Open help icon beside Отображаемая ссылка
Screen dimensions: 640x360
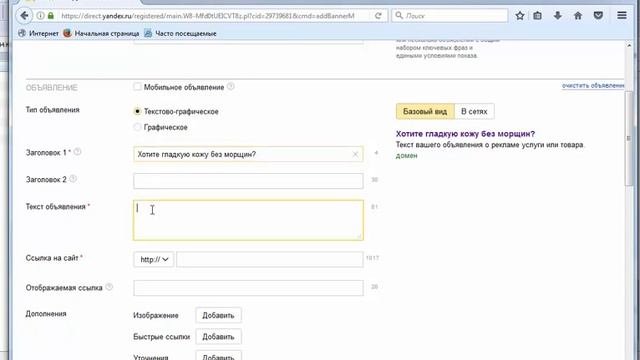click(109, 287)
